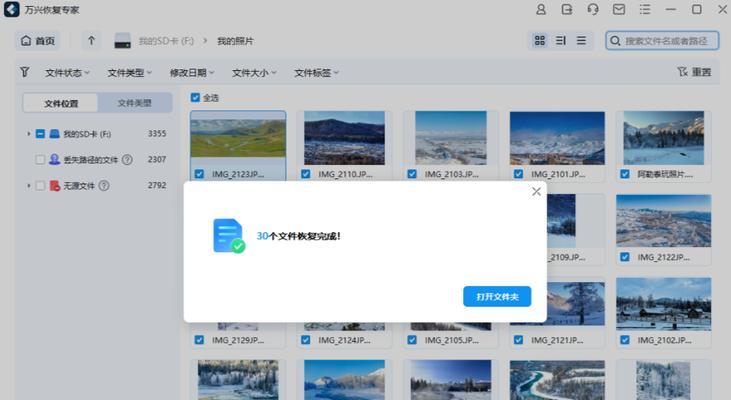Image resolution: width=731 pixels, height=400 pixels.
Task: Show help for 无源文件
Action: [x=104, y=186]
